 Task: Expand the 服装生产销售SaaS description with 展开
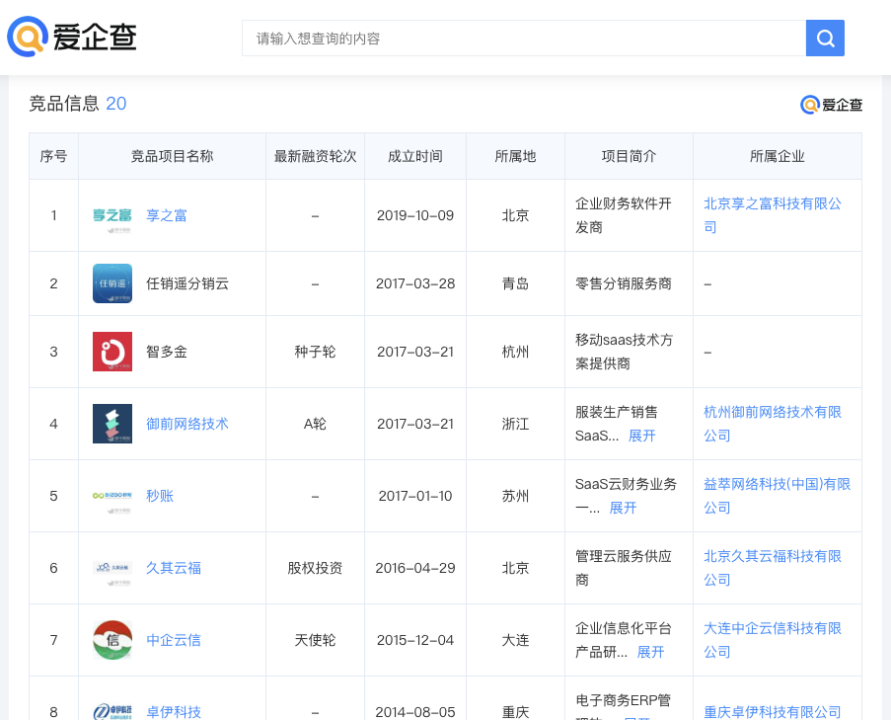(x=642, y=436)
